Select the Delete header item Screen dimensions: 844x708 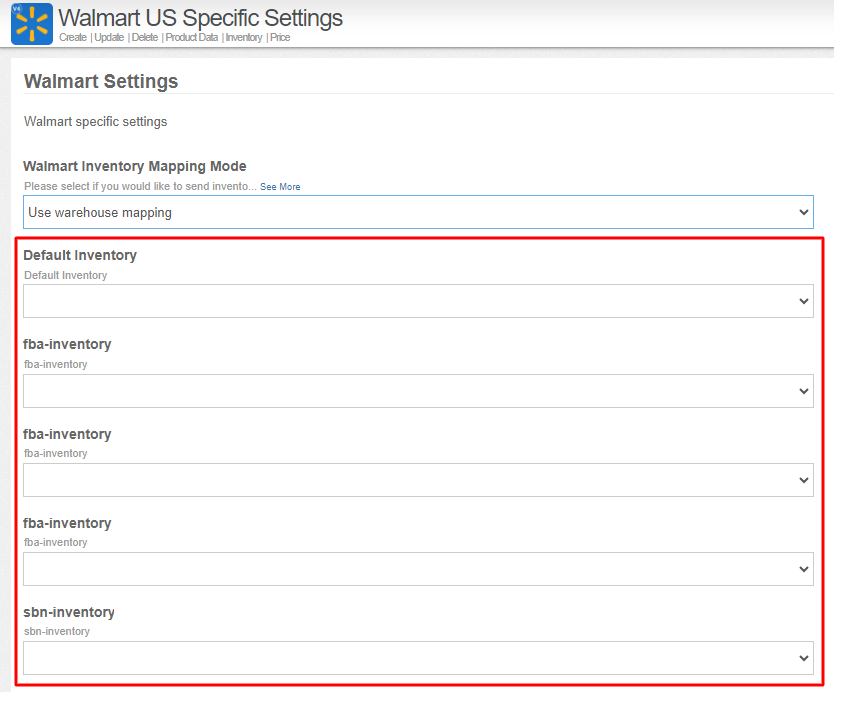[x=145, y=37]
